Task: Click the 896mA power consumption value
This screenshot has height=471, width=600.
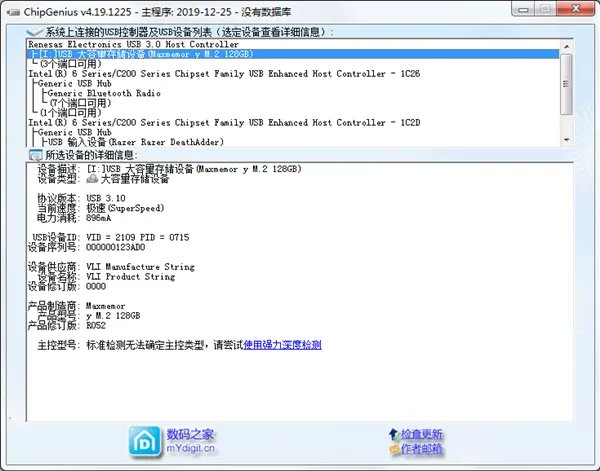Action: [99, 218]
